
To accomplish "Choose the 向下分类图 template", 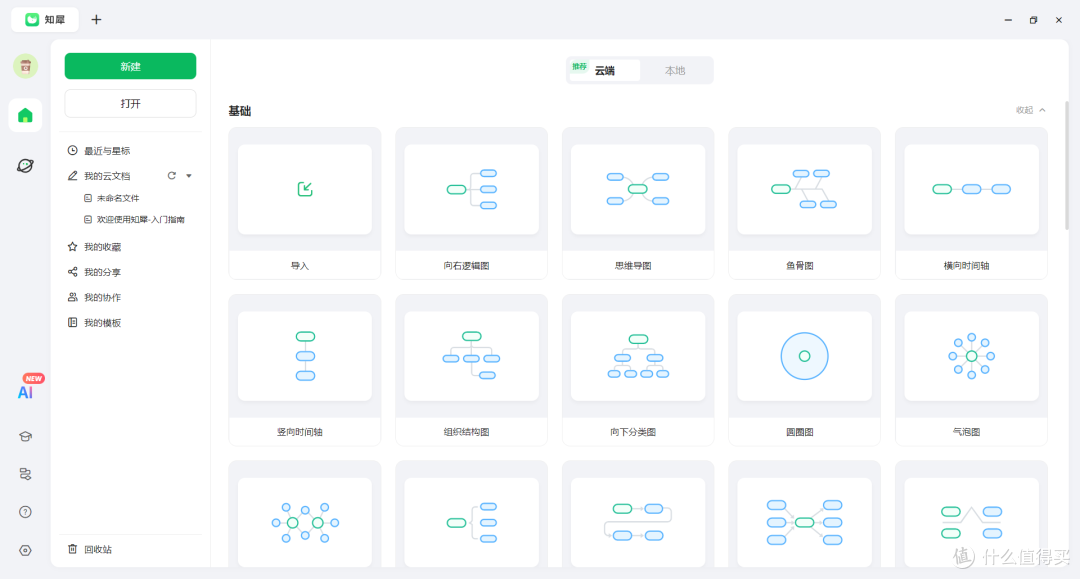I will tap(638, 370).
